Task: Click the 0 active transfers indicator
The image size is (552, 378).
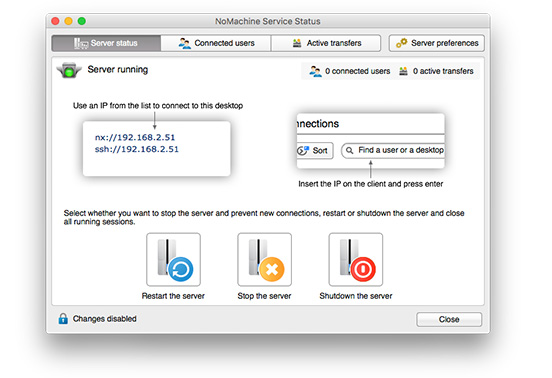Action: [436, 71]
